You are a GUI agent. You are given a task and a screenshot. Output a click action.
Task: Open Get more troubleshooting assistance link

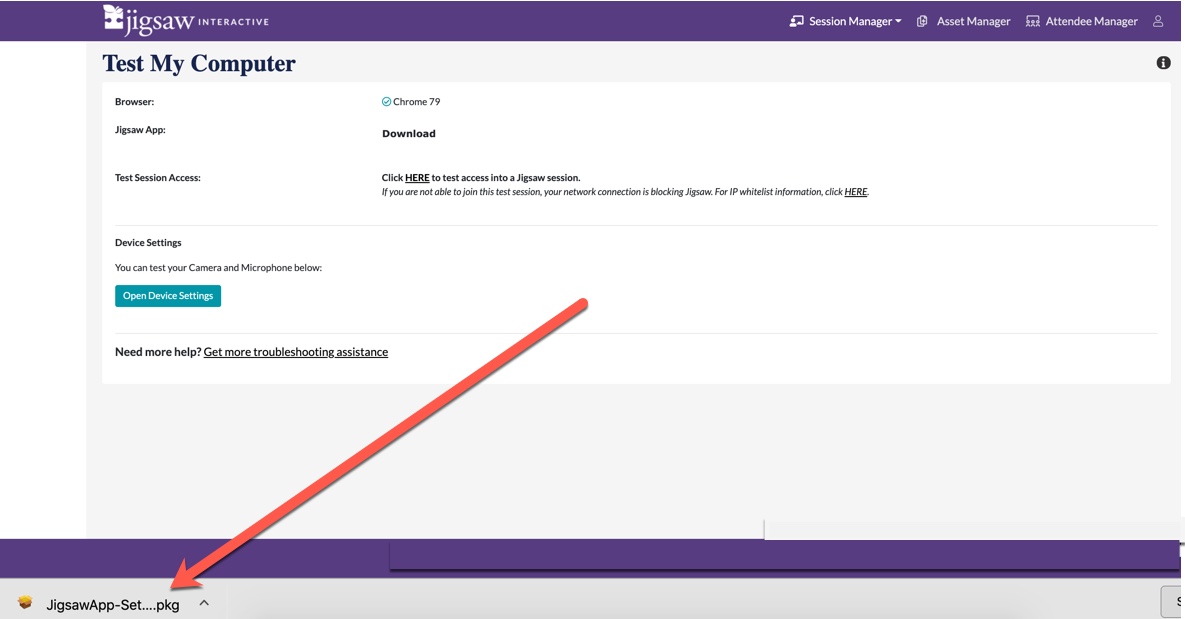(295, 352)
